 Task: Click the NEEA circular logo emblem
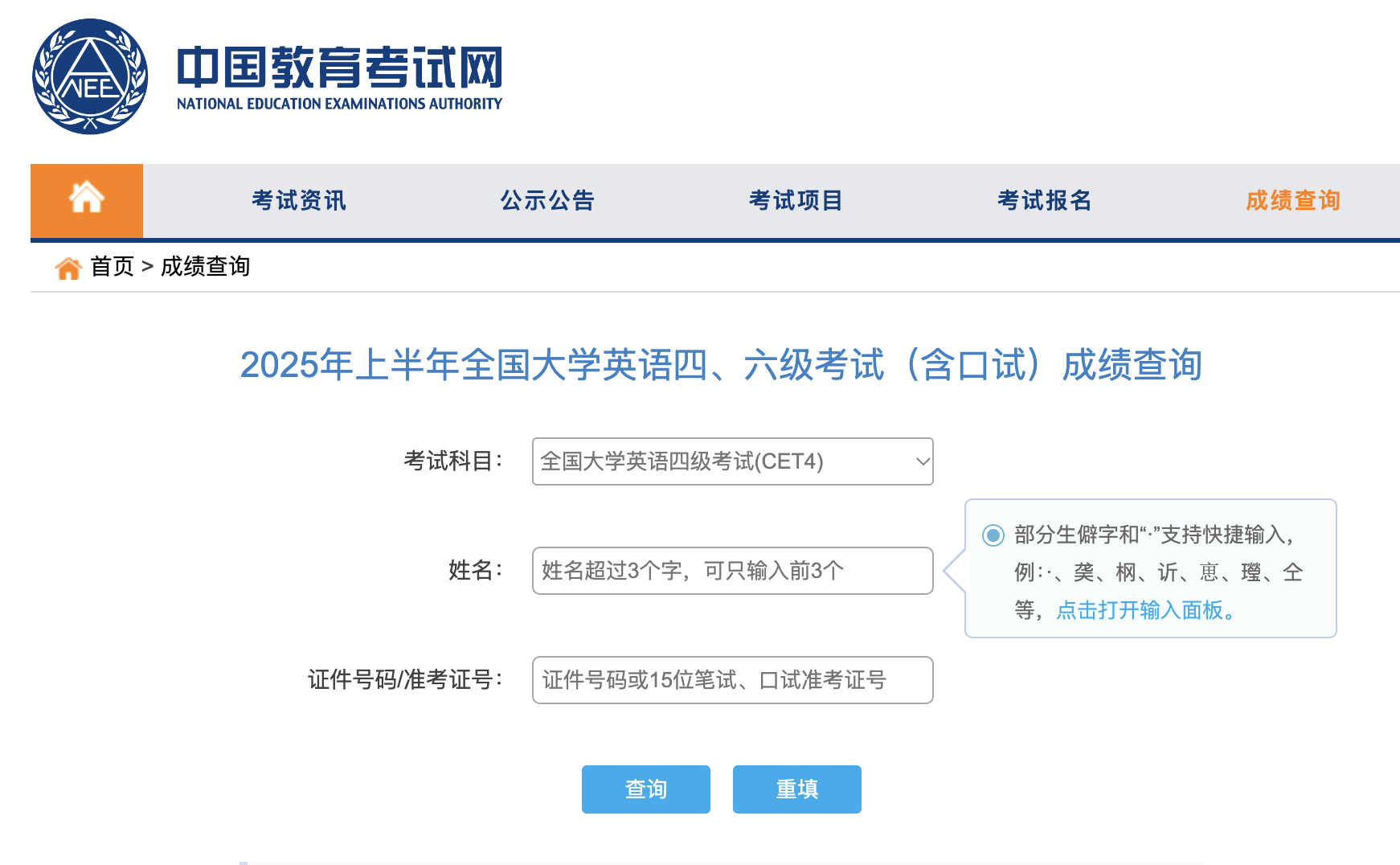(x=90, y=76)
